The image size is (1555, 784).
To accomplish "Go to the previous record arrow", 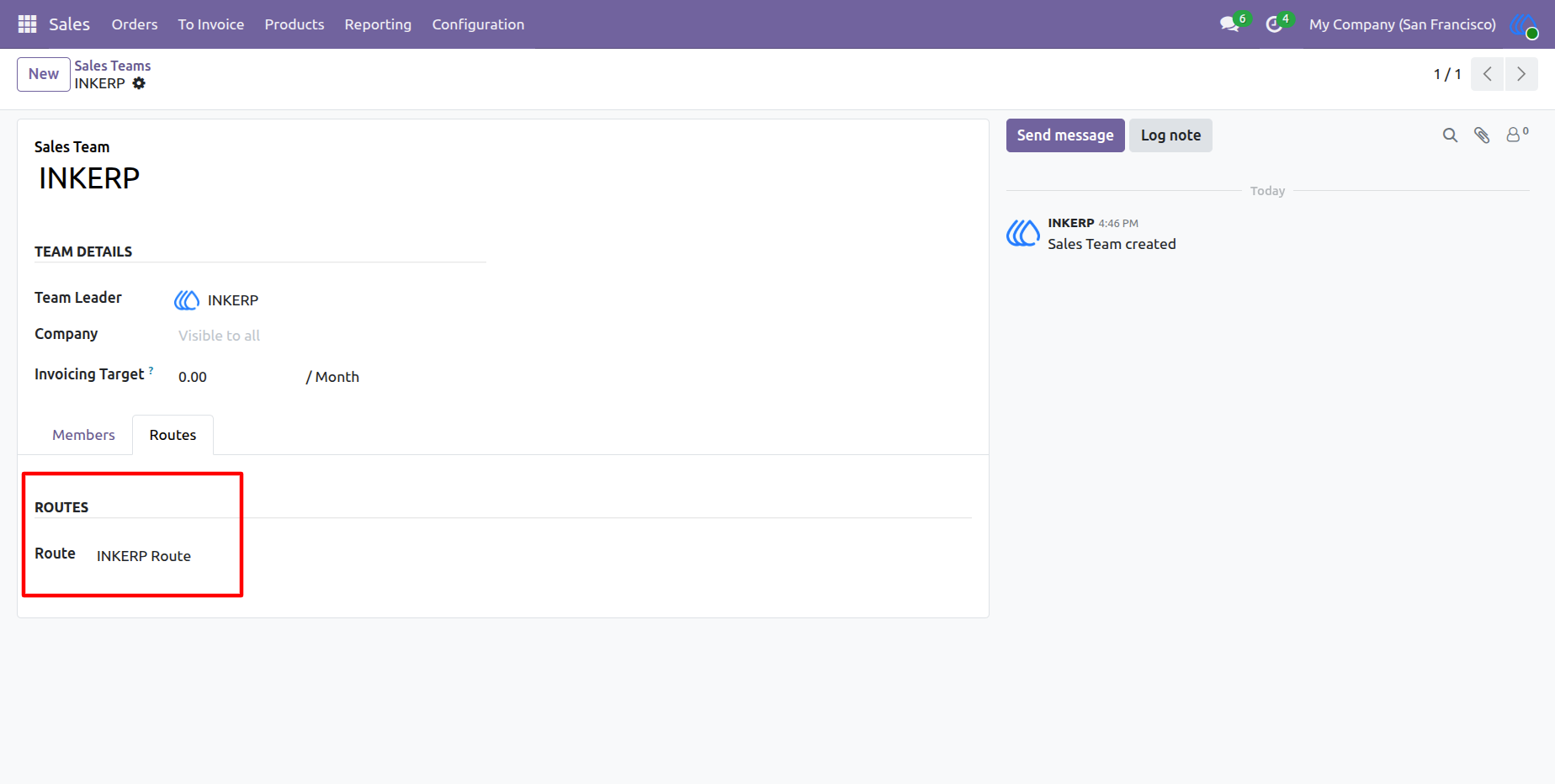I will pos(1487,74).
